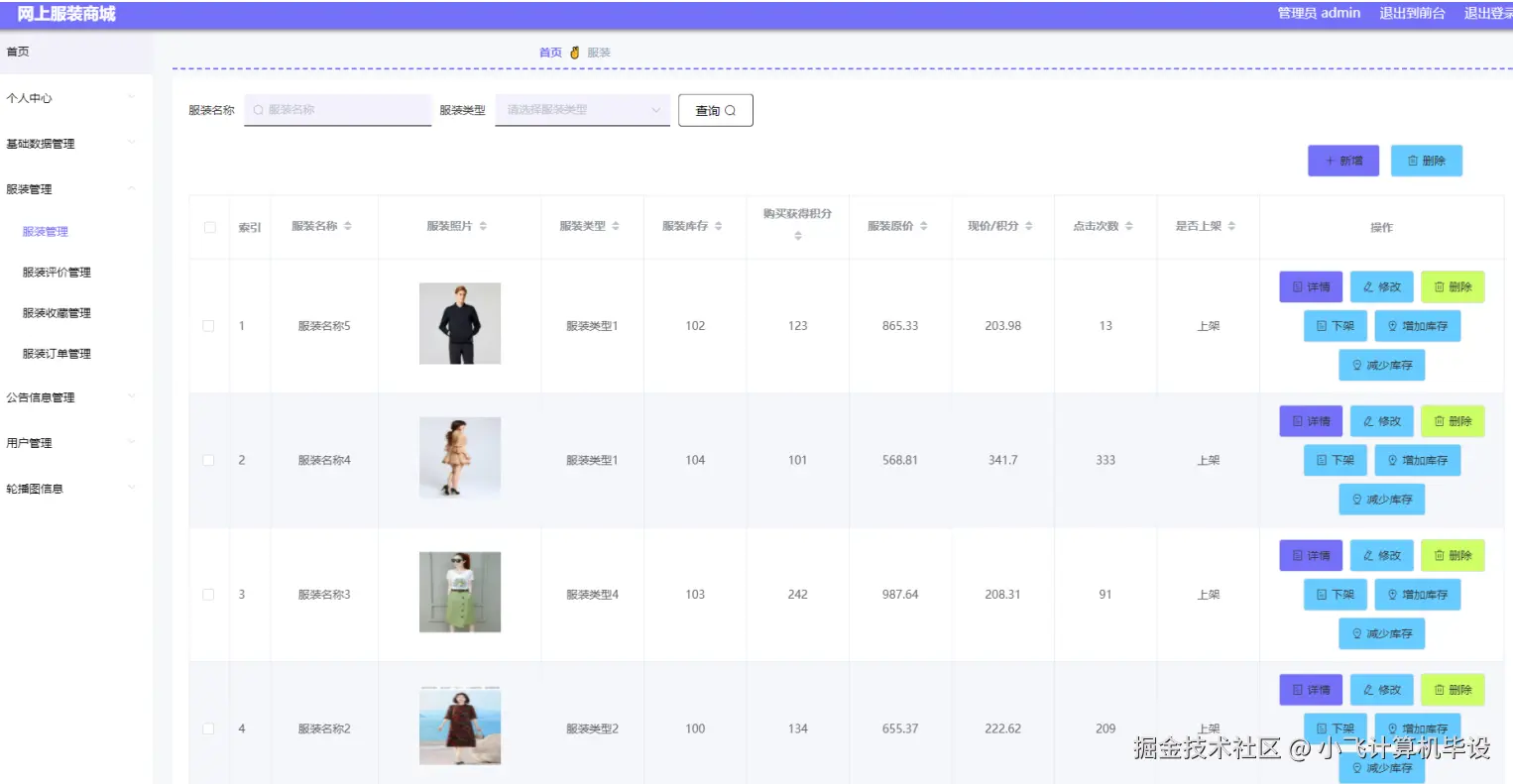Click 删除 for 服装名称5 row
Image resolution: width=1513 pixels, height=784 pixels.
(1453, 286)
